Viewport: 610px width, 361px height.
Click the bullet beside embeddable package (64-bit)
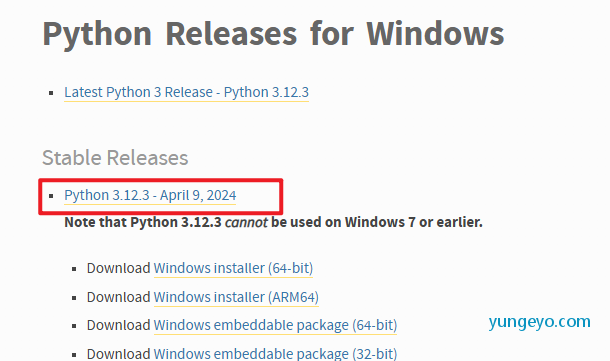click(74, 326)
